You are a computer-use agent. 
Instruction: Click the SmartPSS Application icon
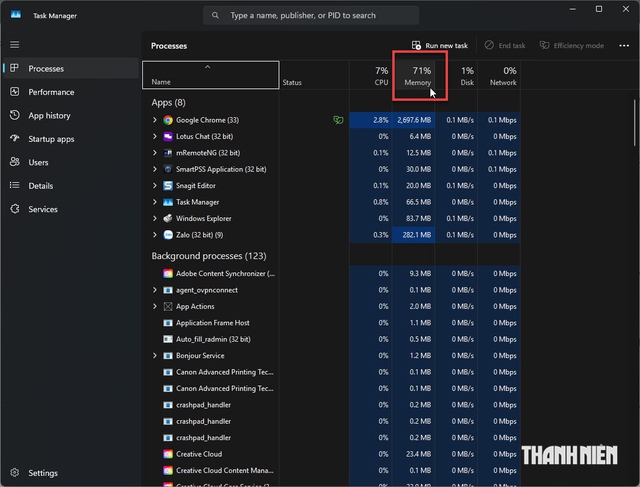[x=168, y=169]
